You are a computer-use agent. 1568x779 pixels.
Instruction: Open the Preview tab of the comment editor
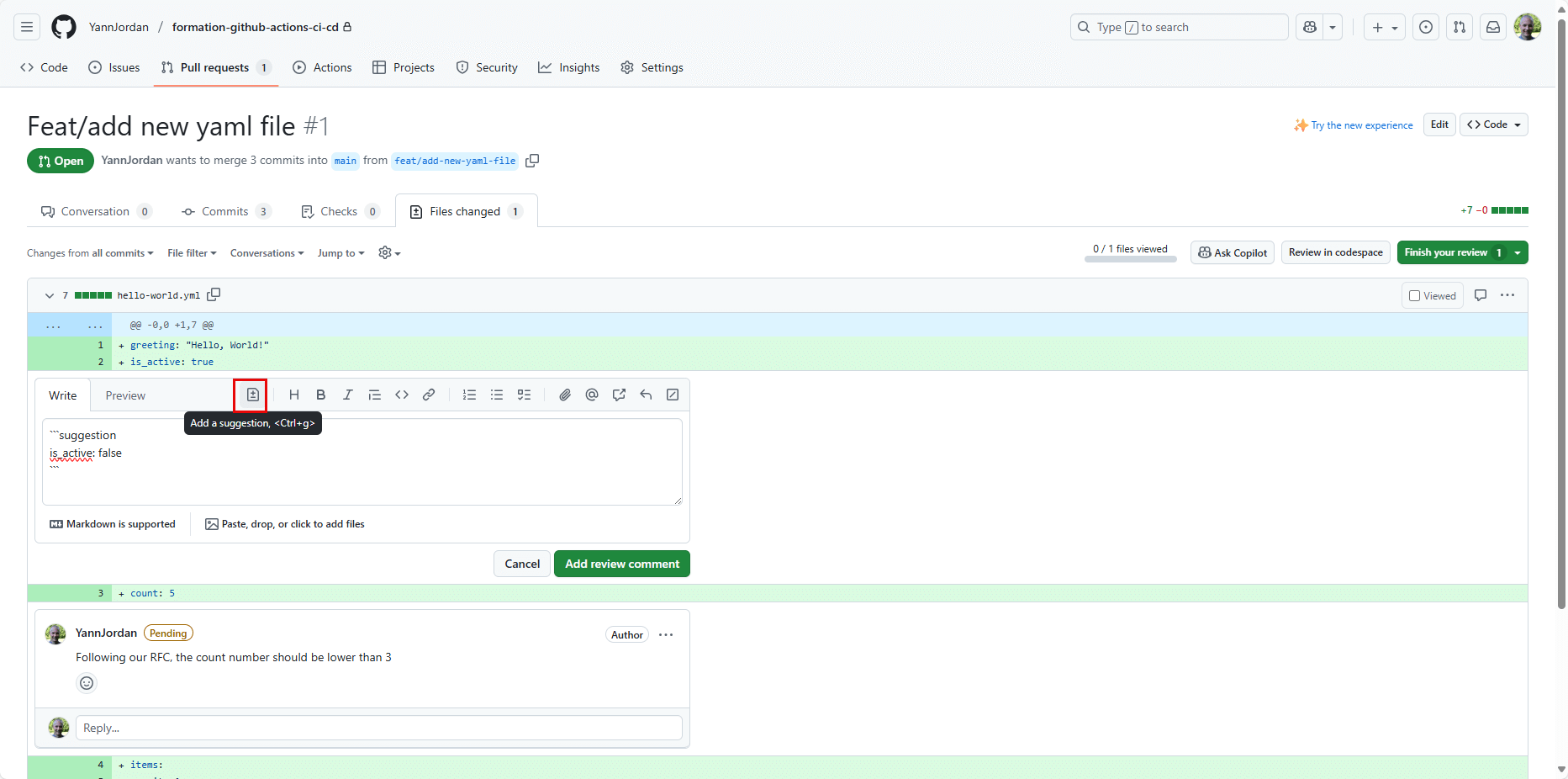124,395
